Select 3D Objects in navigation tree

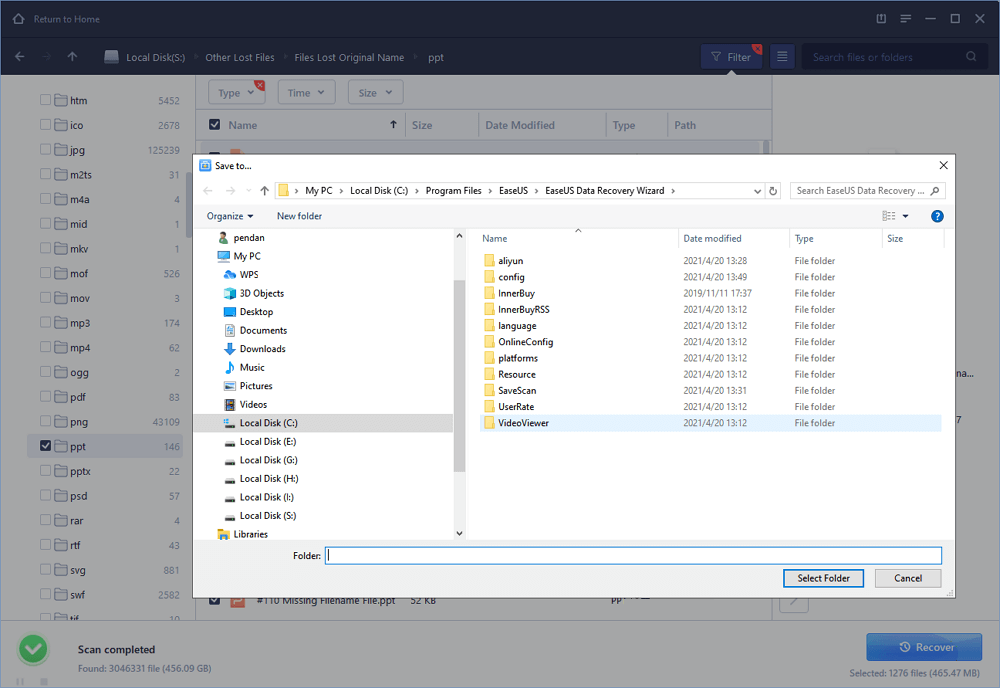pyautogui.click(x=261, y=293)
